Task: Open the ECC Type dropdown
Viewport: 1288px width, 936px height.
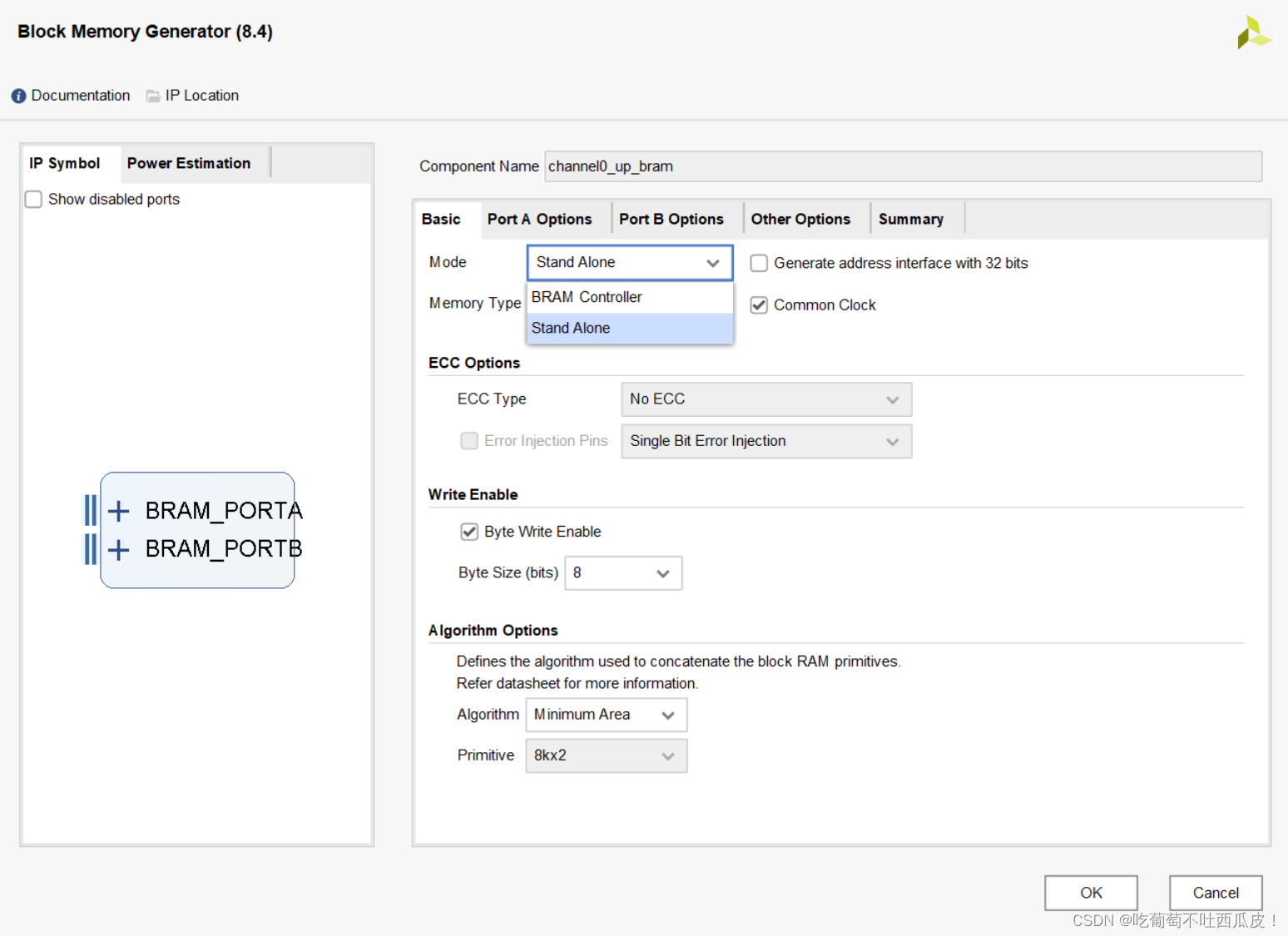Action: (765, 399)
